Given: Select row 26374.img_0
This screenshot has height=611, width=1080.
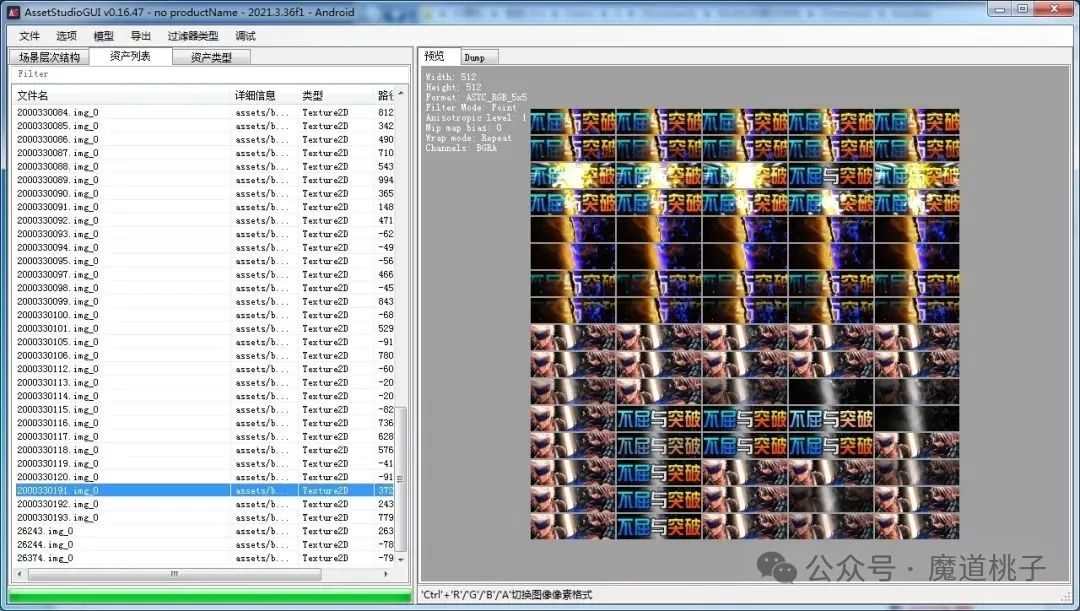Looking at the screenshot, I should (x=205, y=558).
